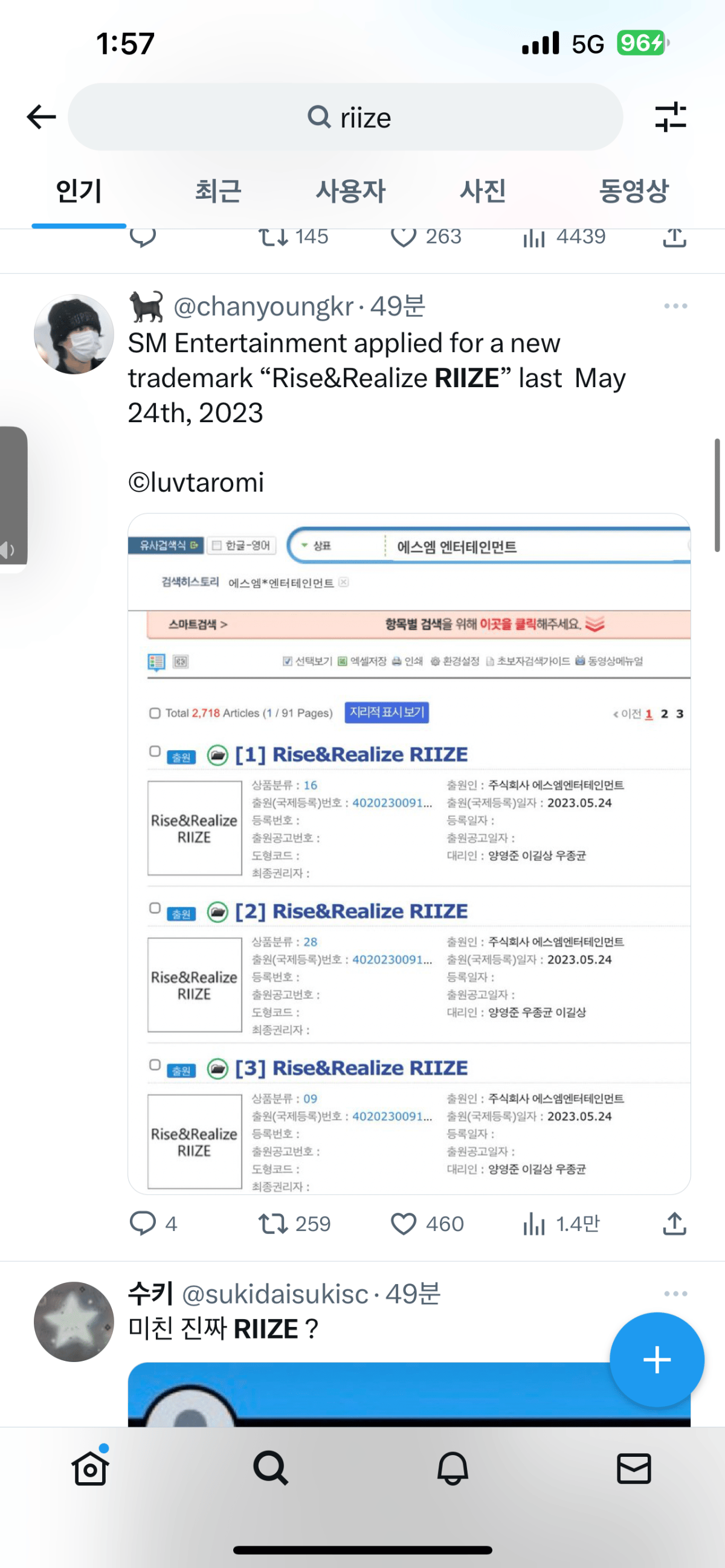Open more options on @chanyoungkr tweet
This screenshot has width=725, height=1568.
675,306
